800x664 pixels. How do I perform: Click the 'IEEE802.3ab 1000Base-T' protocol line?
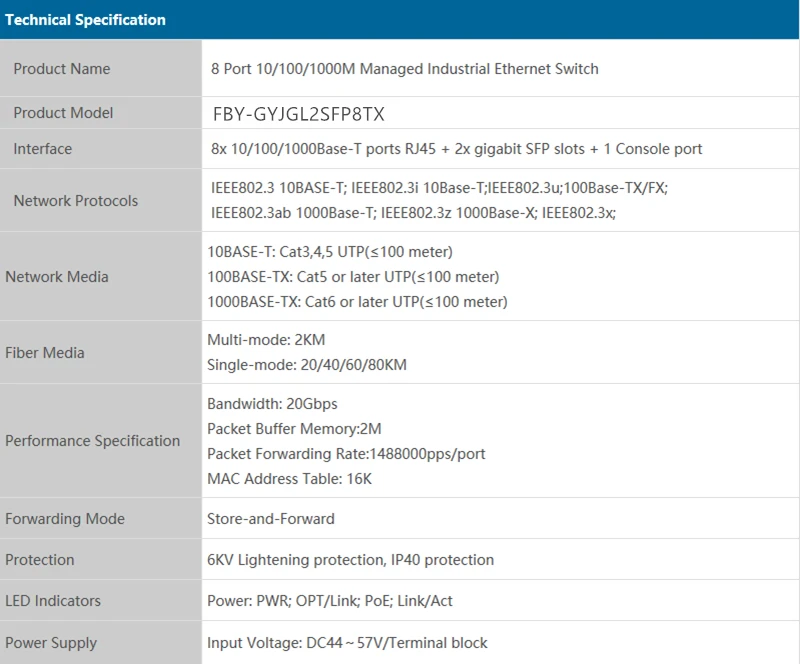(413, 213)
